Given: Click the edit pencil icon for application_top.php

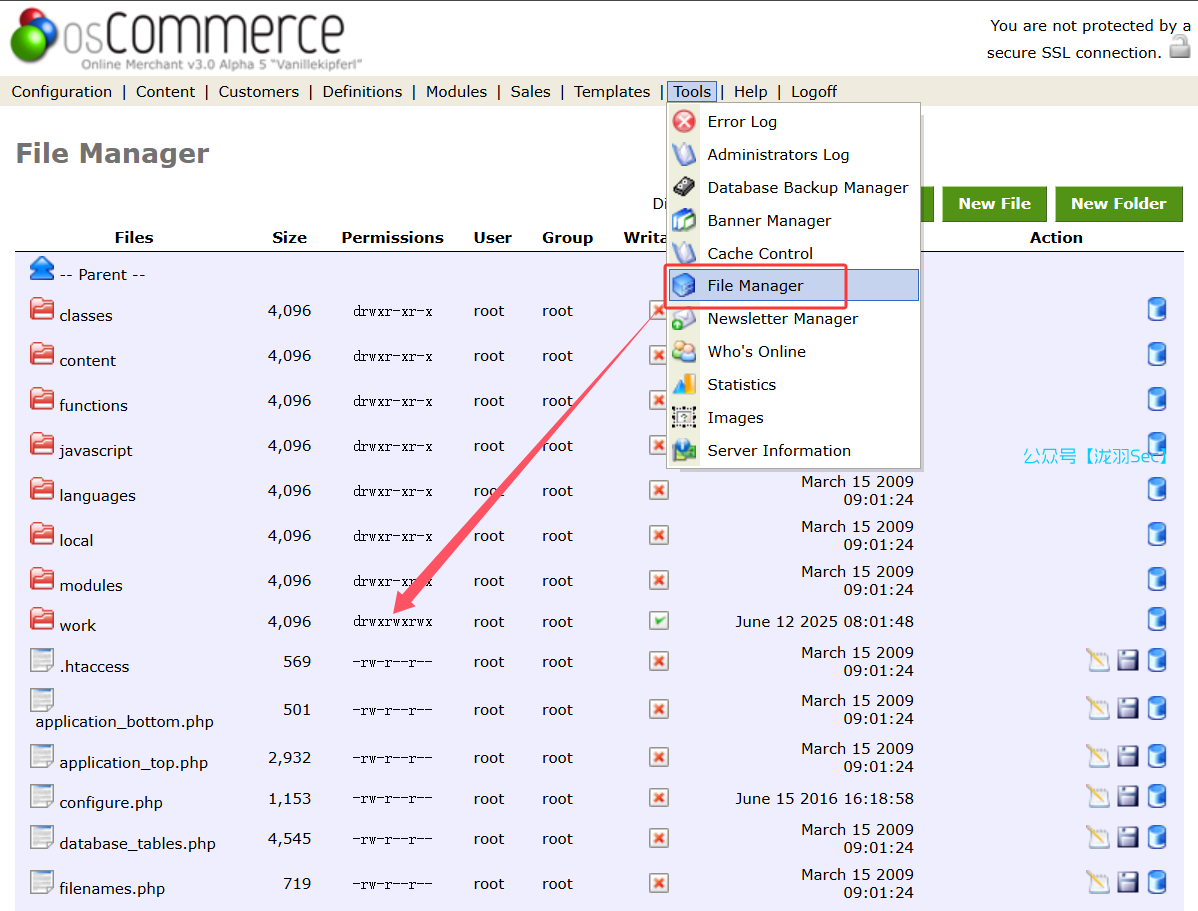Looking at the screenshot, I should coord(1098,756).
